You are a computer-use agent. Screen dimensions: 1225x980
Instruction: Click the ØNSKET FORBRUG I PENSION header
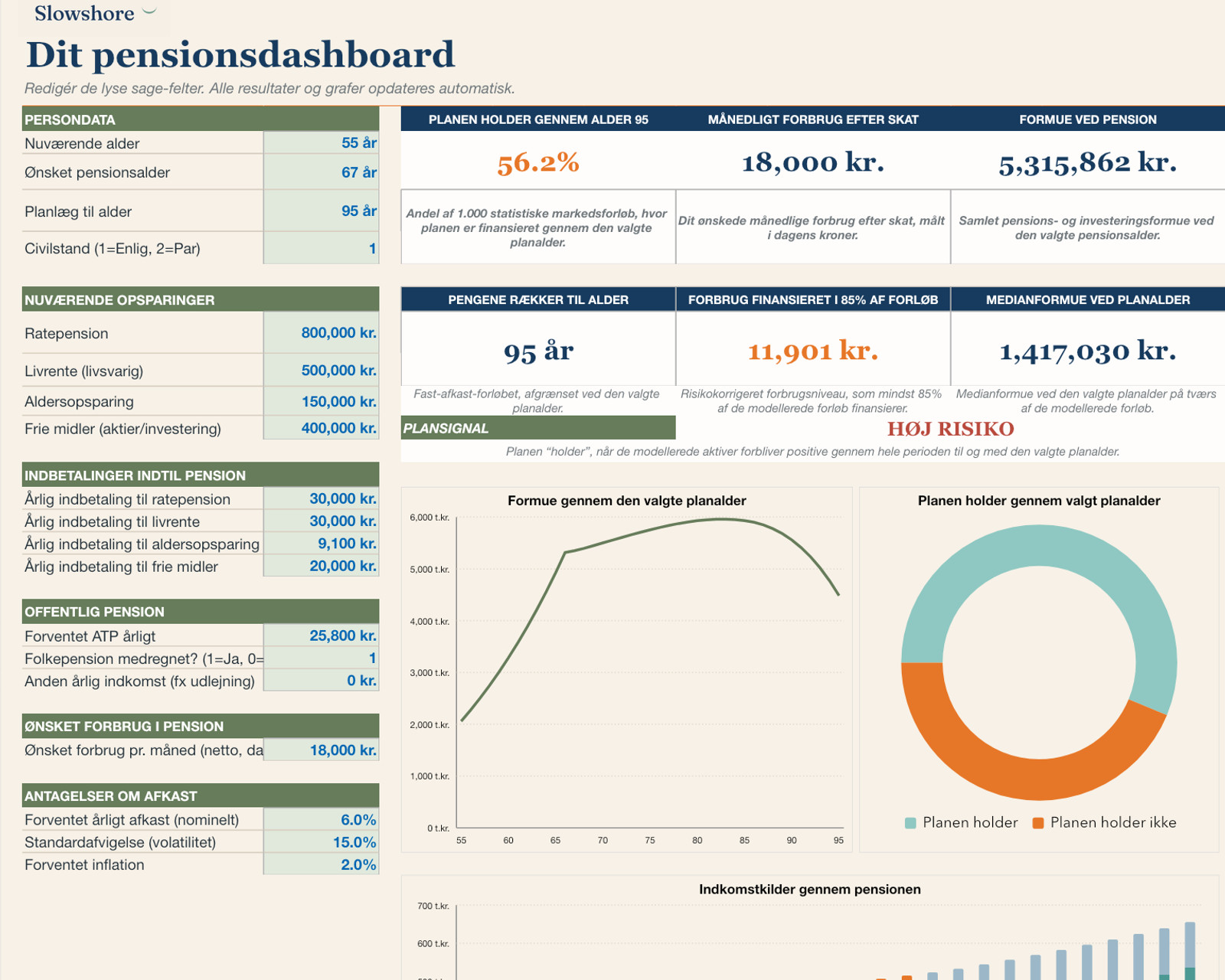(201, 726)
